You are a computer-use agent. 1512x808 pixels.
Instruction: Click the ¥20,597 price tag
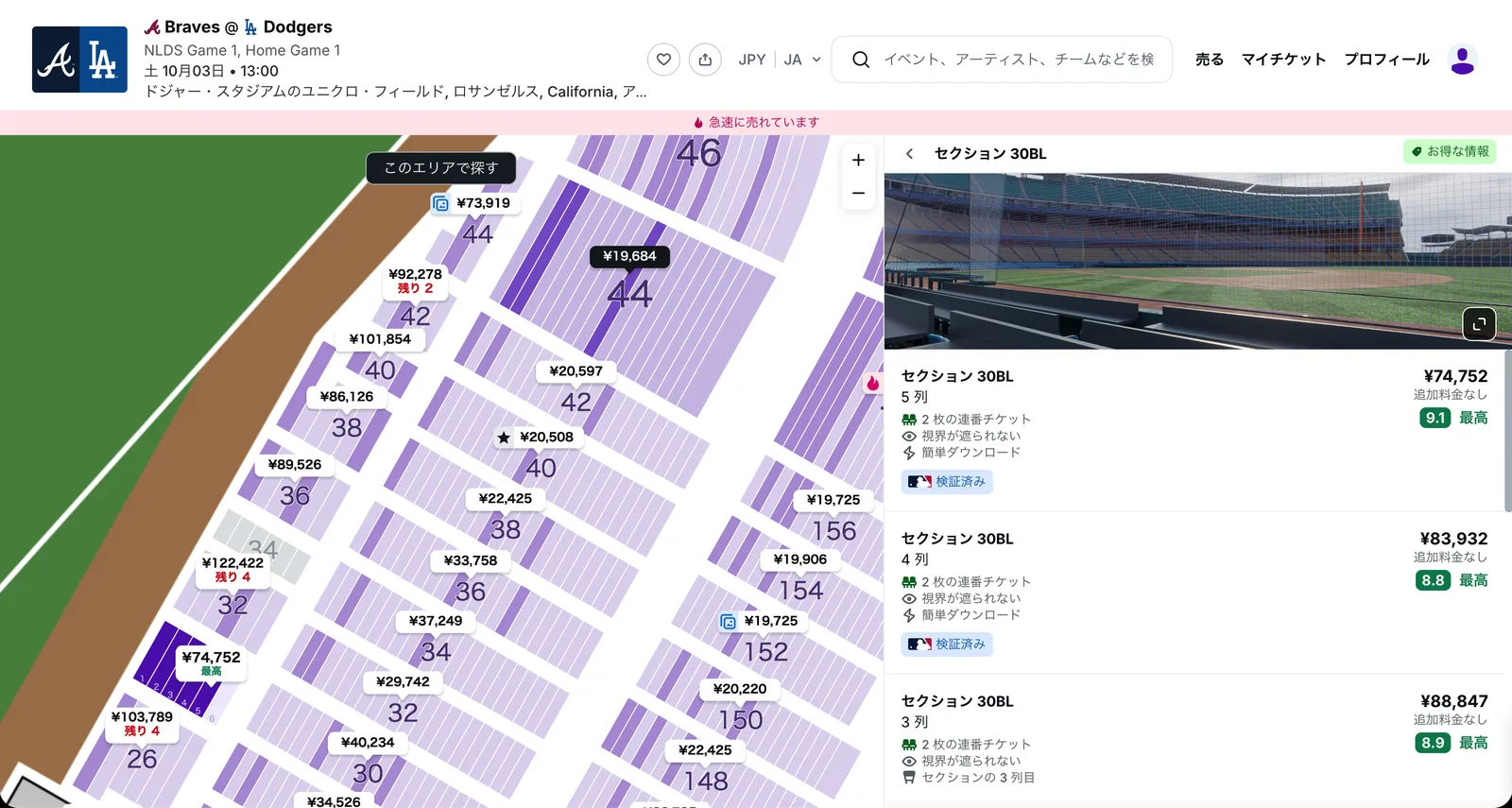pos(576,371)
